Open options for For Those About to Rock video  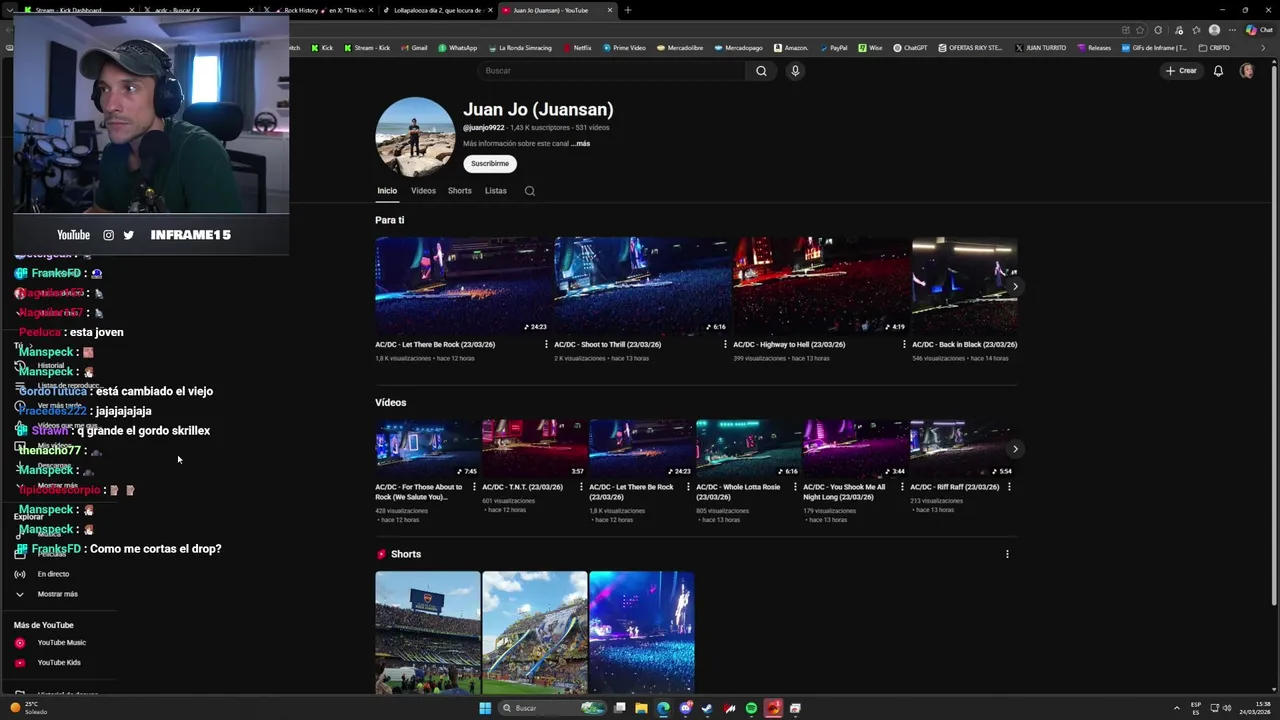point(475,487)
